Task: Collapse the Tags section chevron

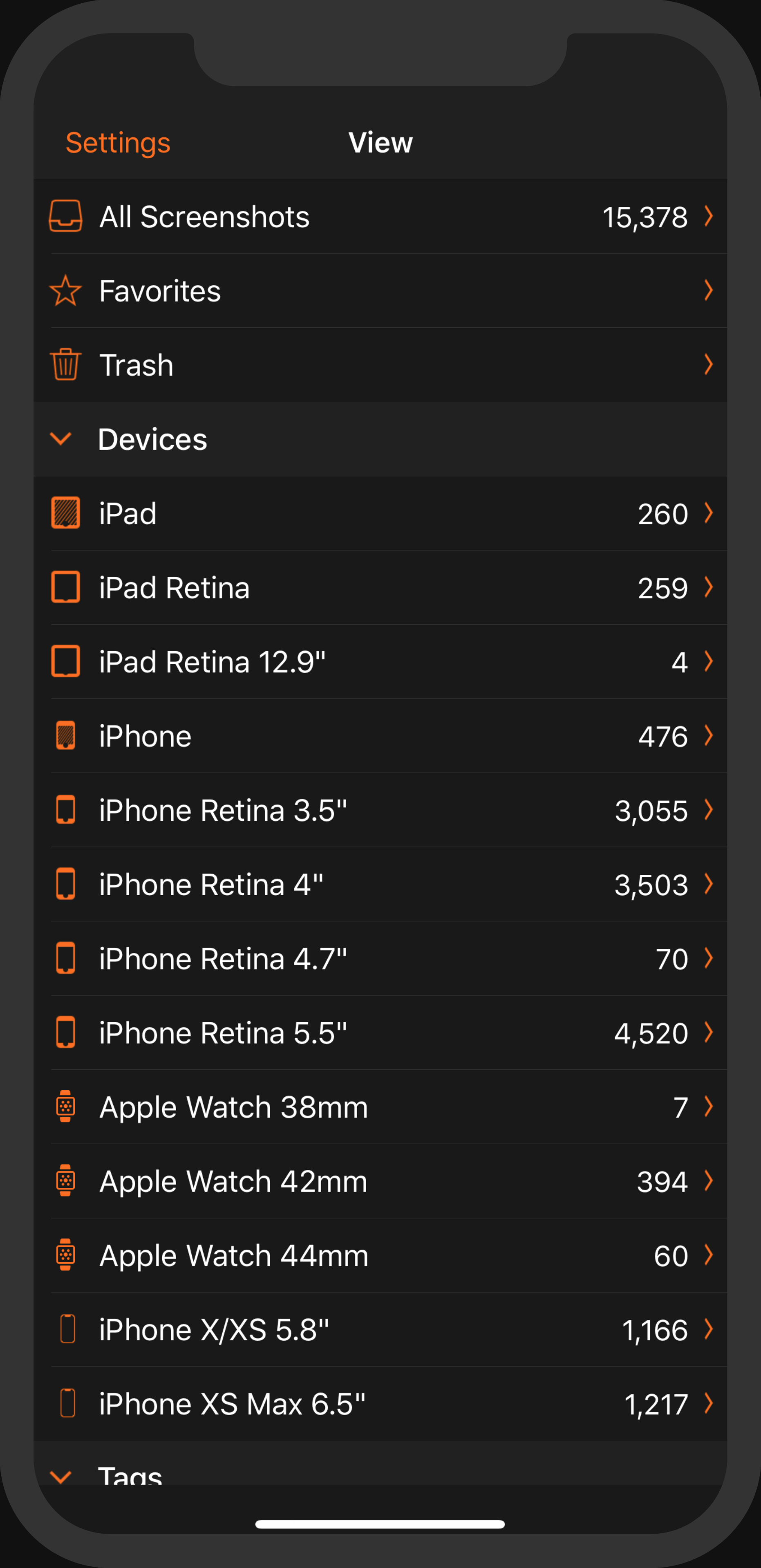Action: 61,1476
